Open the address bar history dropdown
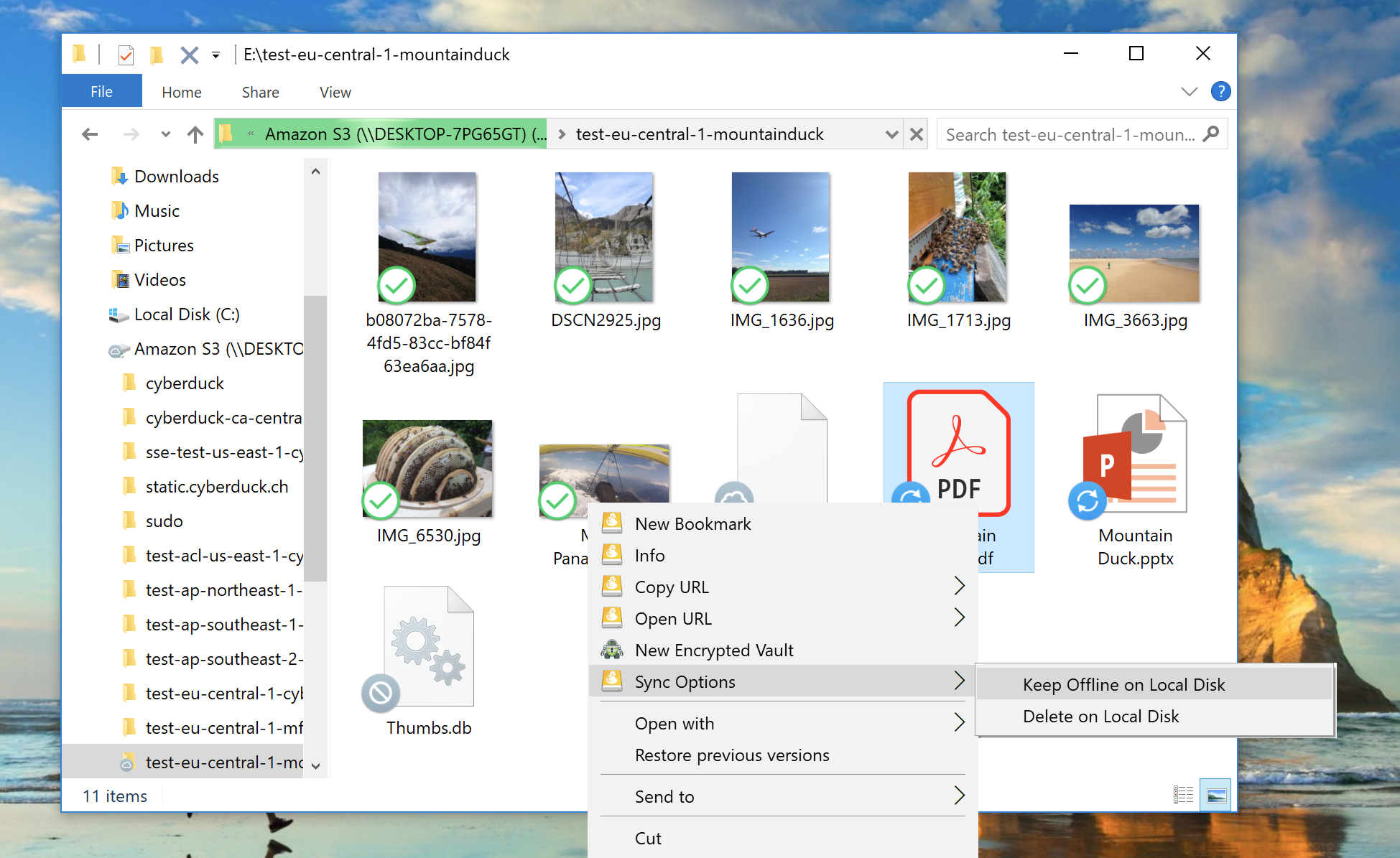 [x=891, y=134]
